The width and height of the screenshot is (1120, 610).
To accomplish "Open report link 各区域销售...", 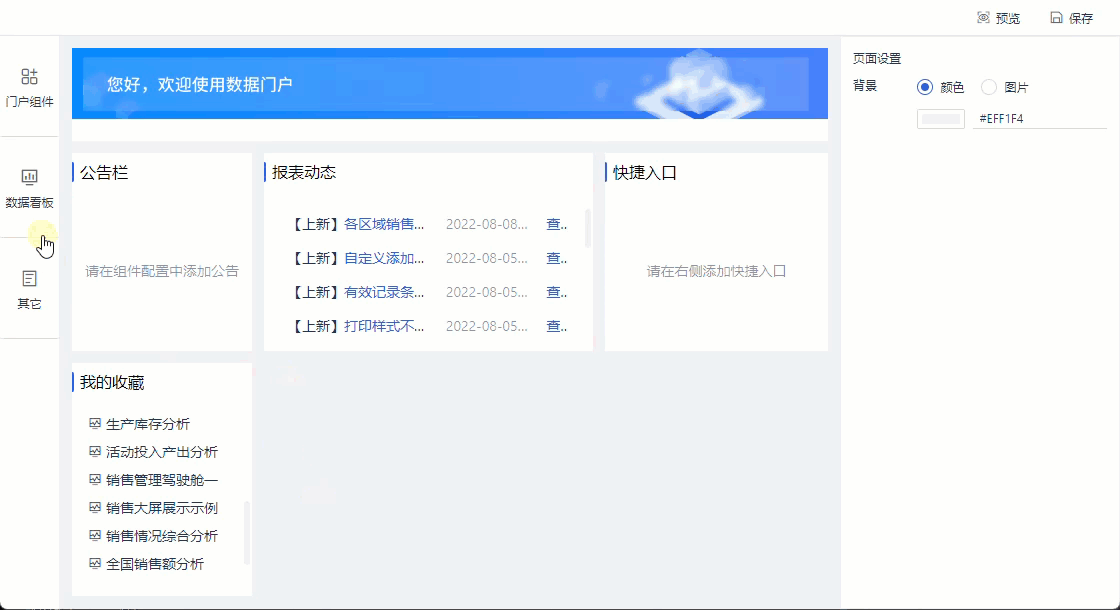I will click(x=384, y=224).
